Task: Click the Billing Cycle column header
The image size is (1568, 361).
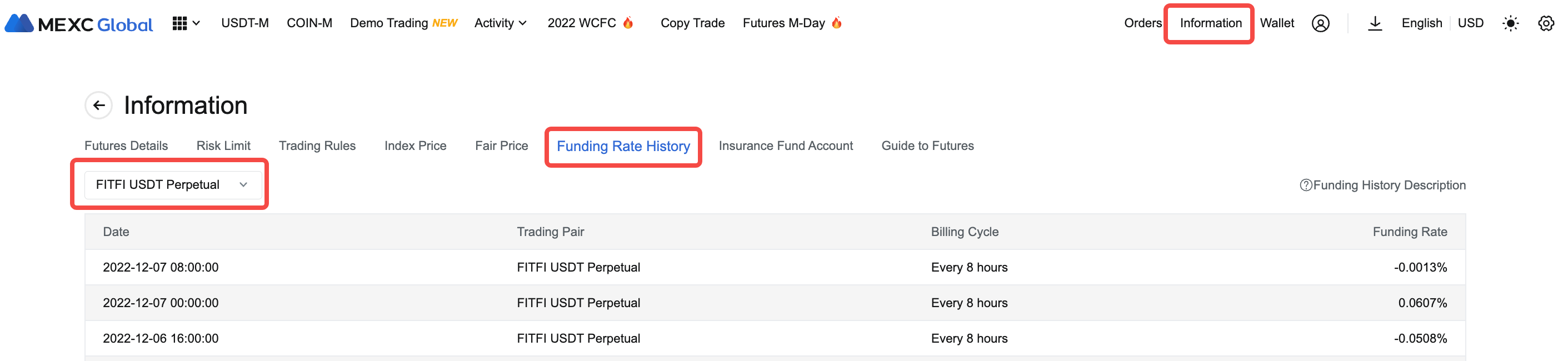Action: (964, 232)
